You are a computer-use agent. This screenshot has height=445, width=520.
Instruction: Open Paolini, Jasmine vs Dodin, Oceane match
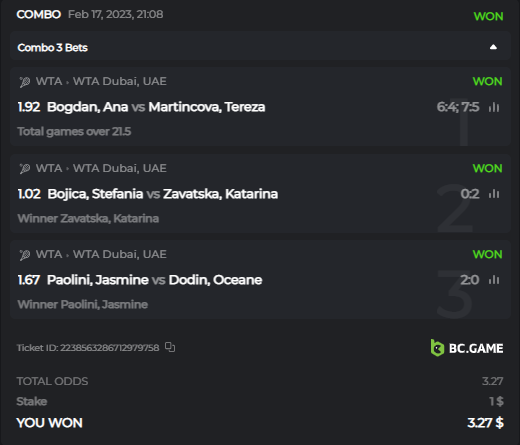tap(154, 280)
